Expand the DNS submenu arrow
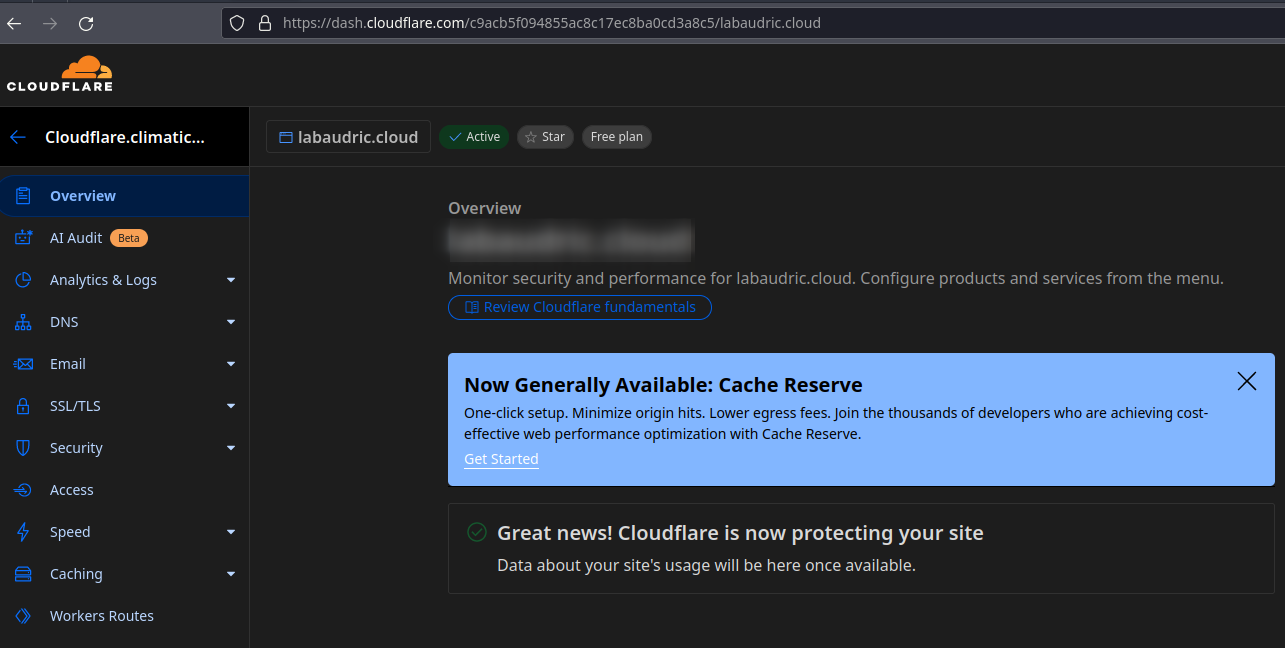This screenshot has height=648, width=1285. tap(231, 322)
